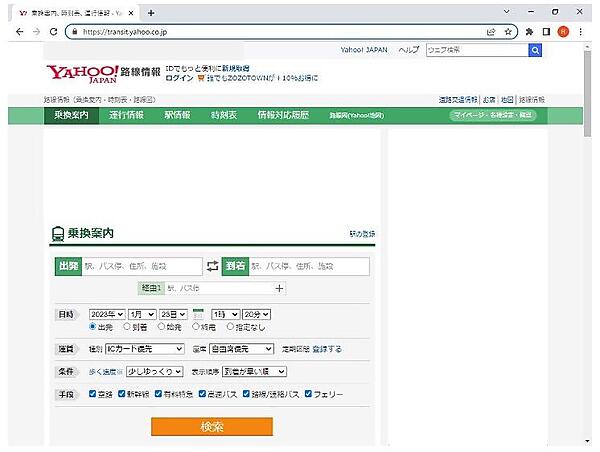Click the orange 検索 search button

(212, 426)
